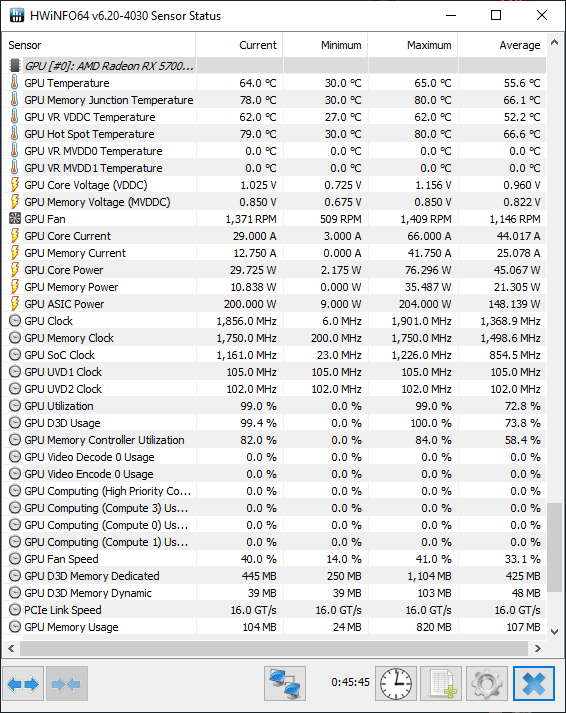Select the GPU Core Current label
Viewport: 566px width, 713px height.
pyautogui.click(x=67, y=236)
